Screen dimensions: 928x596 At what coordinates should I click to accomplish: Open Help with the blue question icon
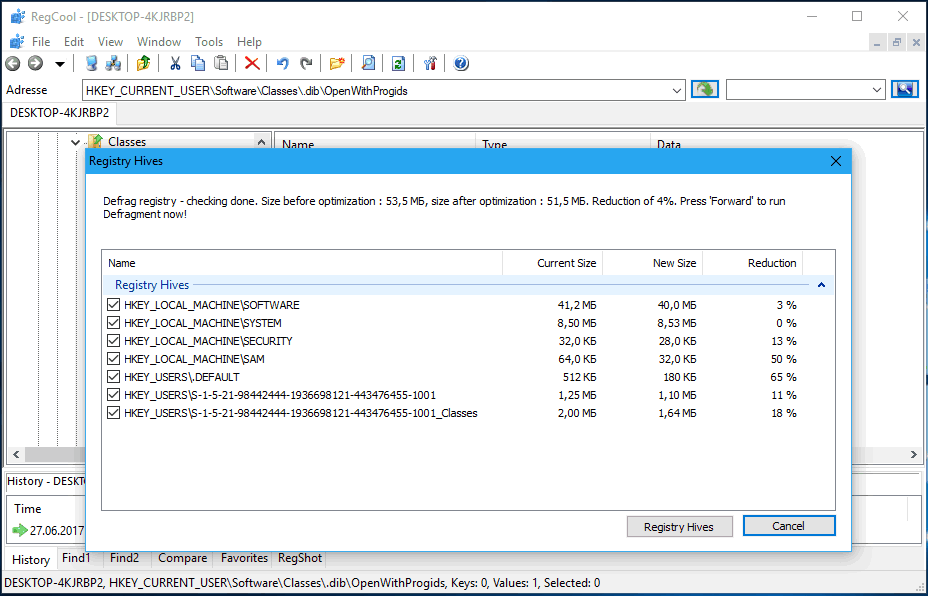pyautogui.click(x=461, y=63)
